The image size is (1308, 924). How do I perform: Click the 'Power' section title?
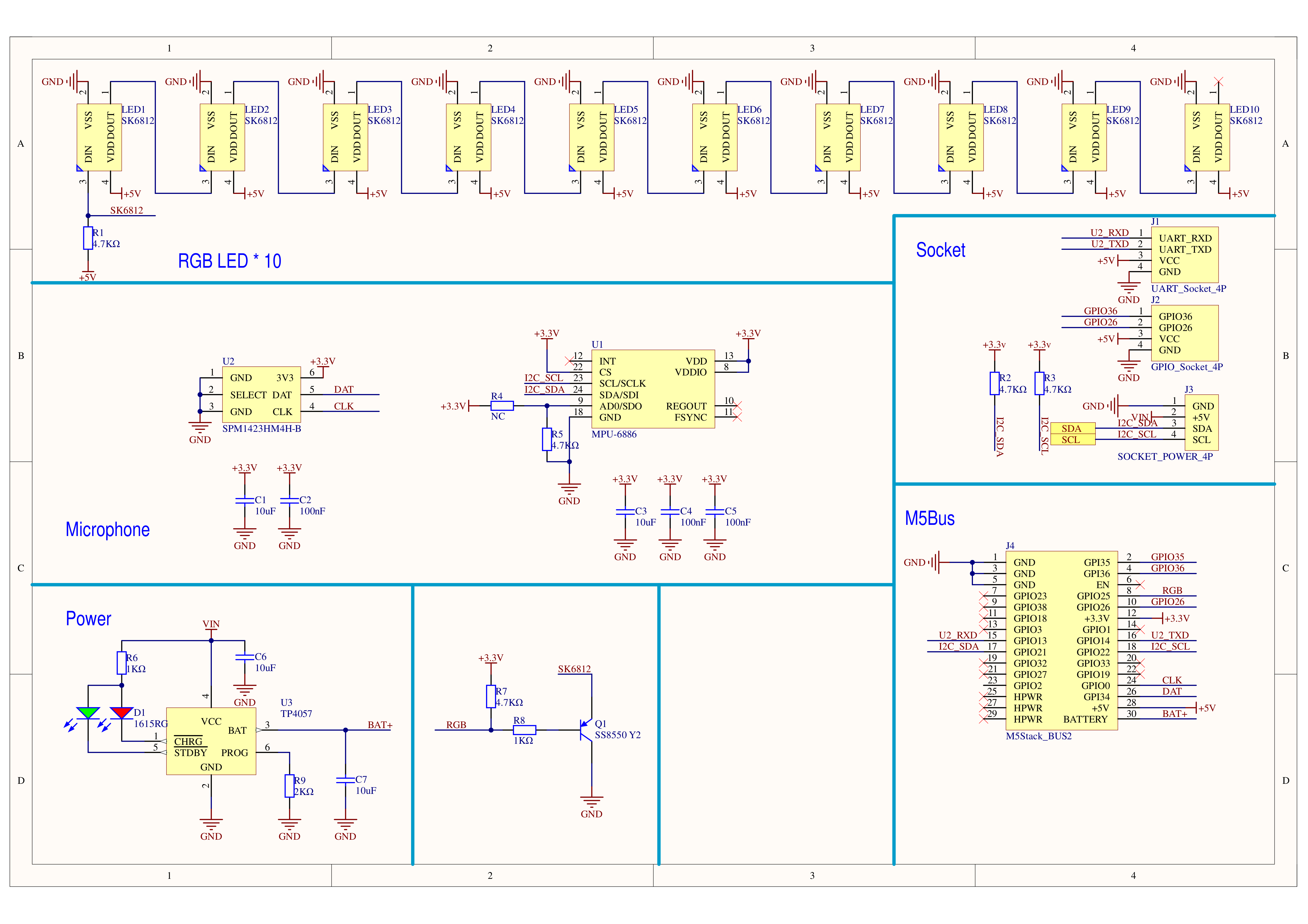click(x=88, y=619)
